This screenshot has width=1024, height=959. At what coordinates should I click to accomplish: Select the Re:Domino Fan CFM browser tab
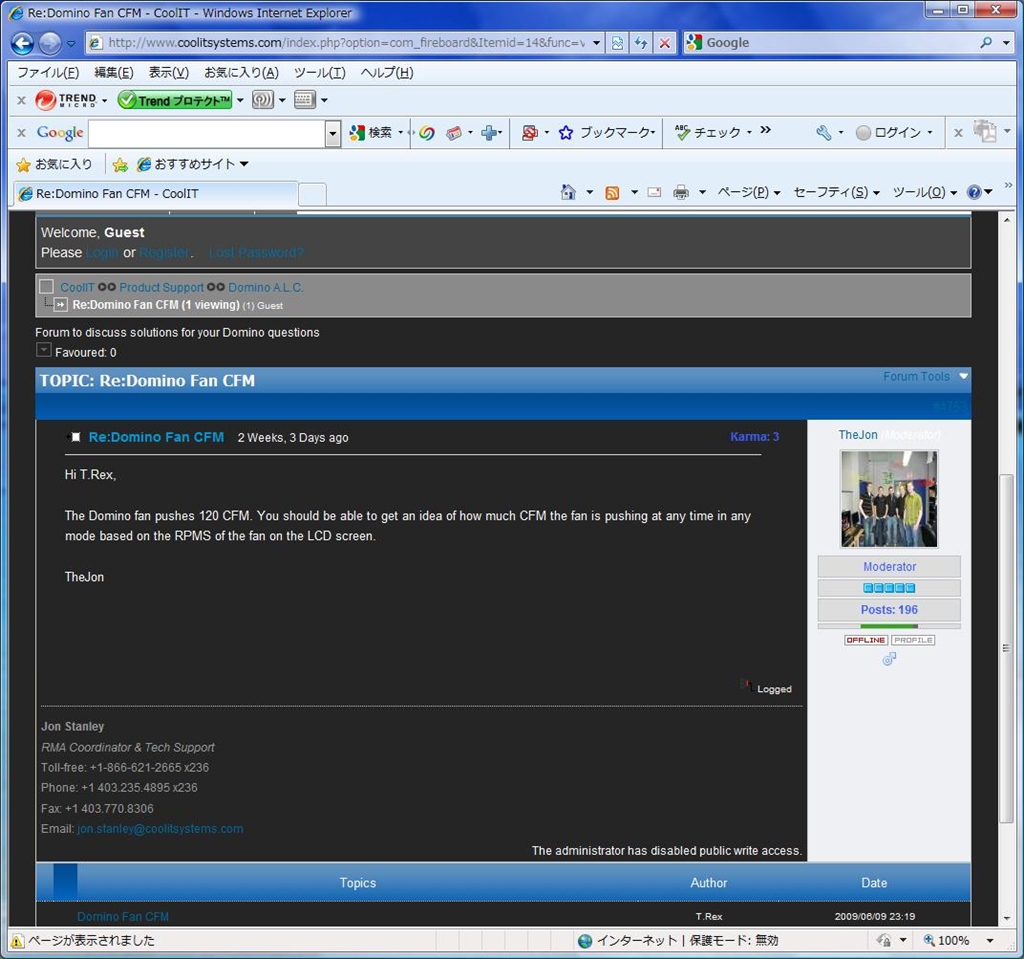coord(155,193)
